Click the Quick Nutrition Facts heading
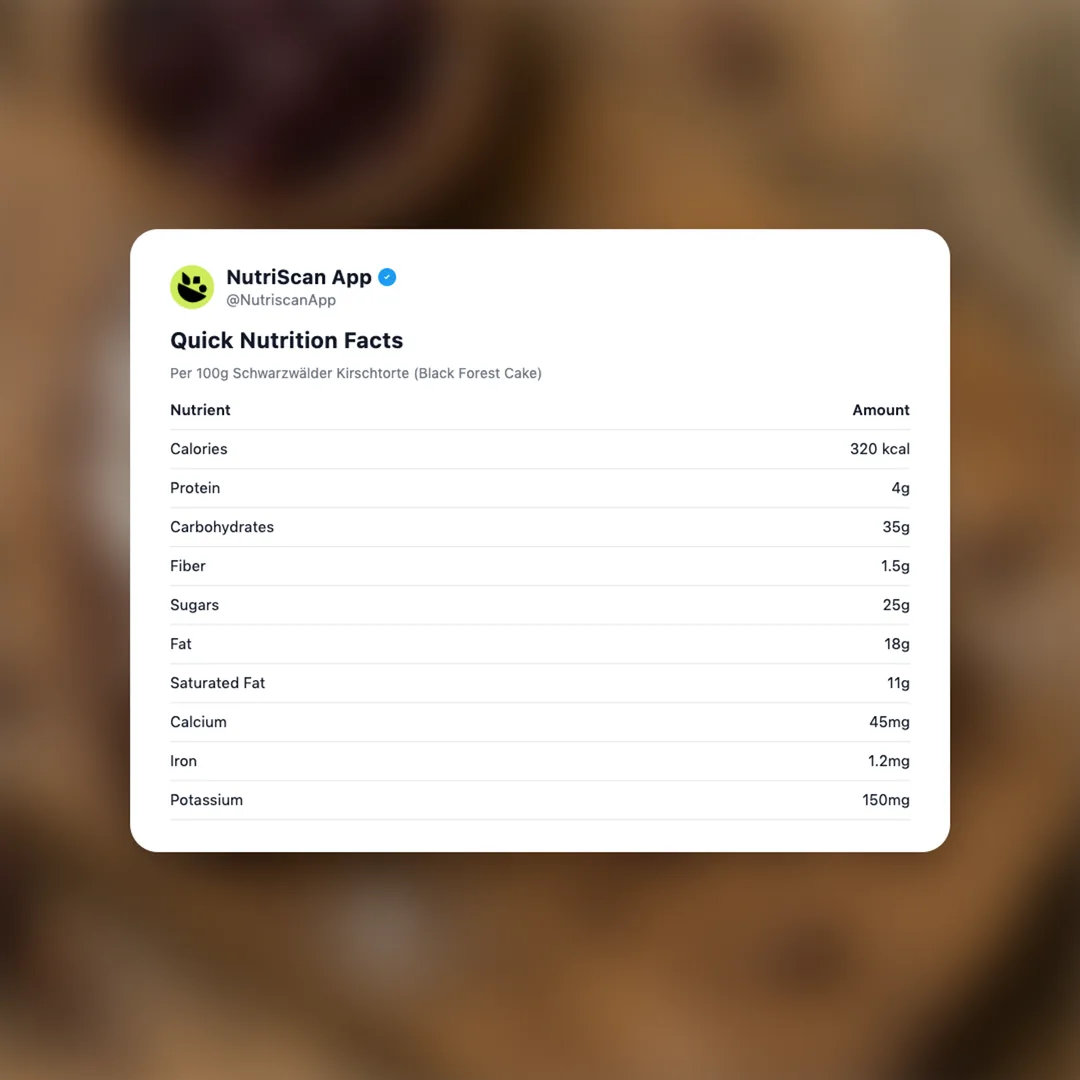 [286, 340]
